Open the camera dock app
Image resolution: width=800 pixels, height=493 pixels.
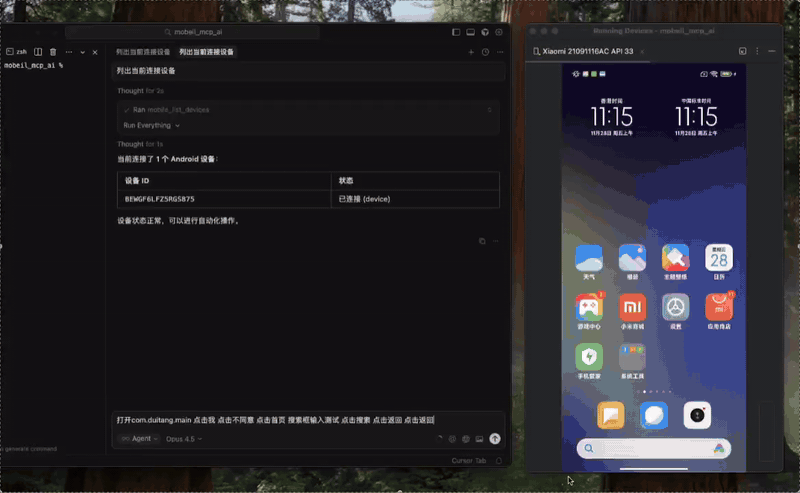(697, 415)
